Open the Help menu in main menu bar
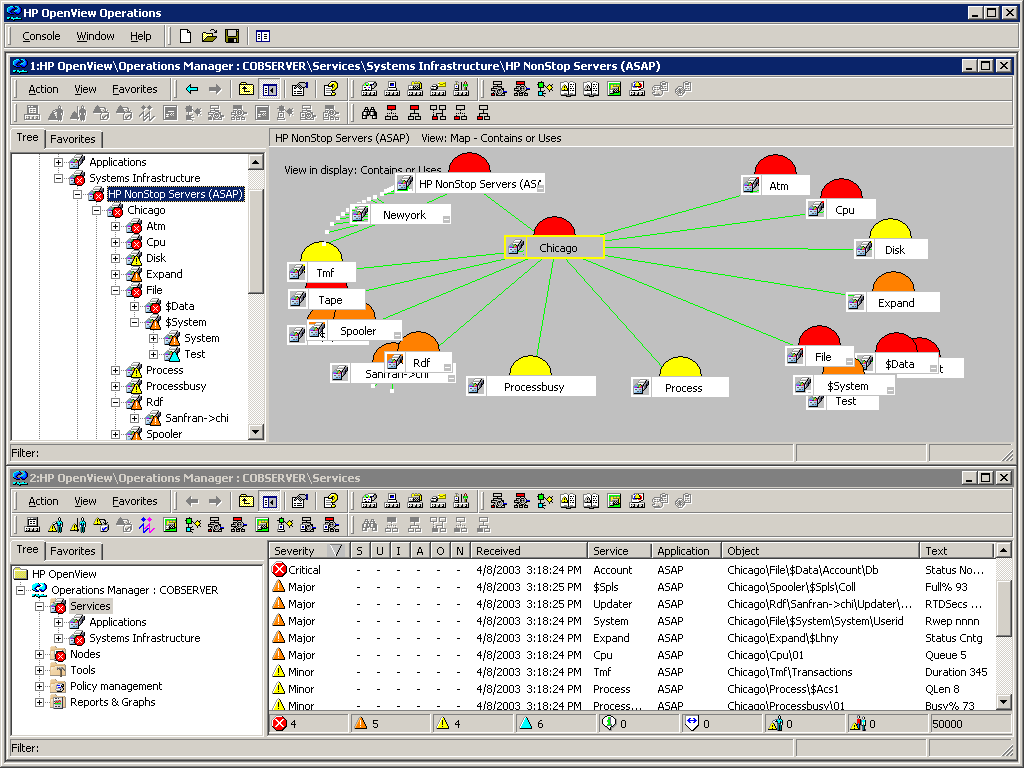The image size is (1024, 768). (x=140, y=37)
